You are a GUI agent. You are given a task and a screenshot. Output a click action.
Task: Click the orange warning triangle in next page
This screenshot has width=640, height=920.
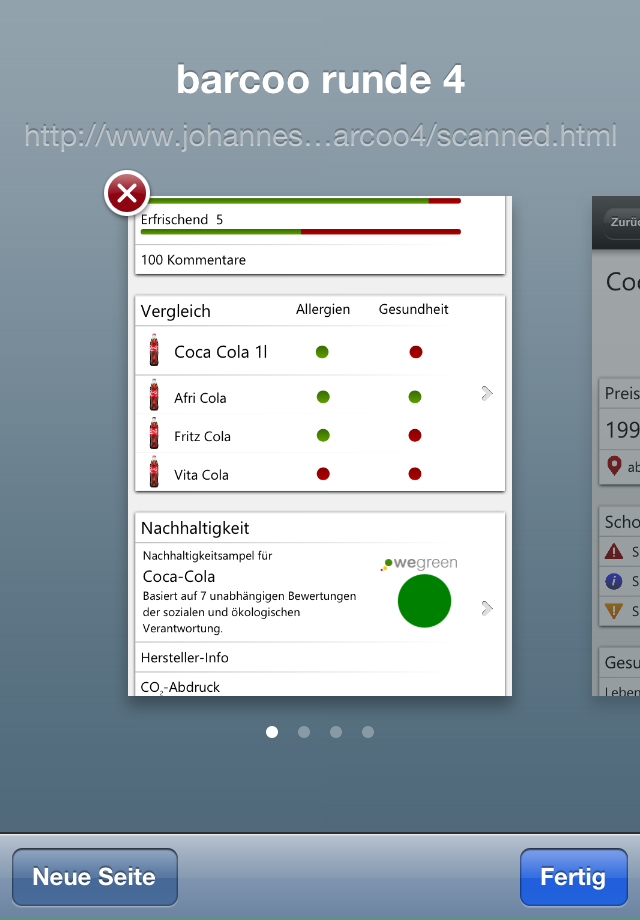point(614,611)
